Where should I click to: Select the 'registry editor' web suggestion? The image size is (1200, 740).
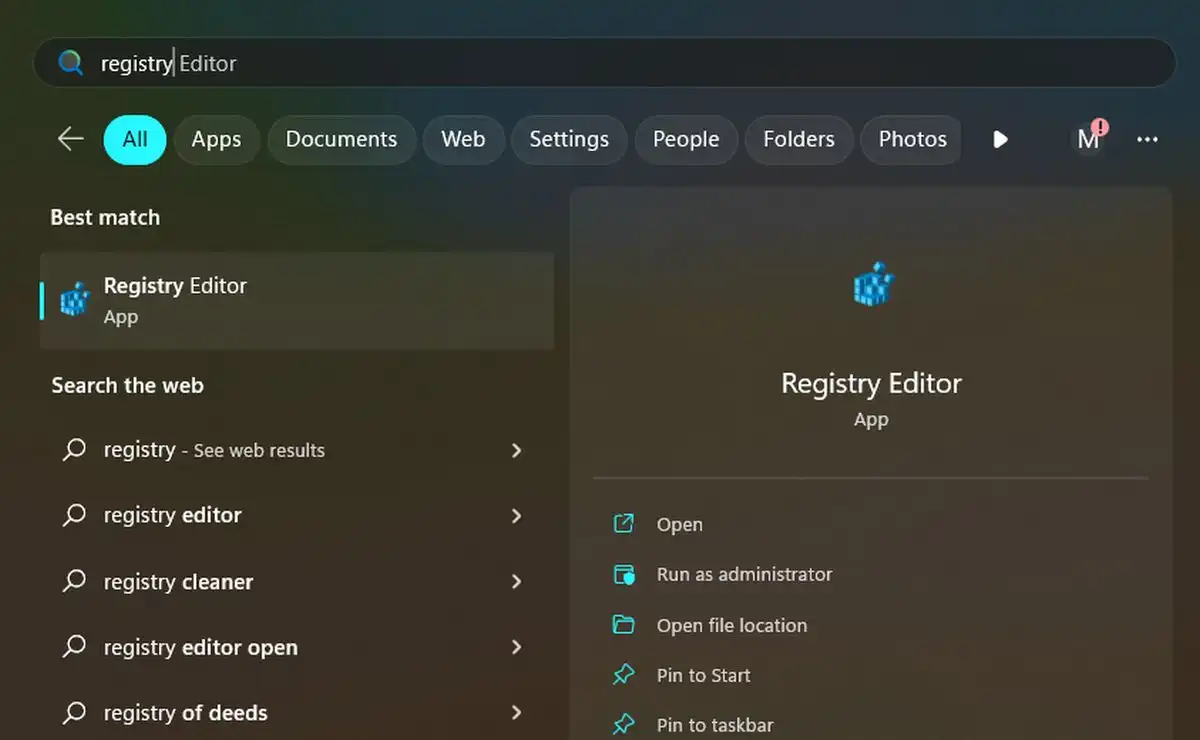click(295, 516)
